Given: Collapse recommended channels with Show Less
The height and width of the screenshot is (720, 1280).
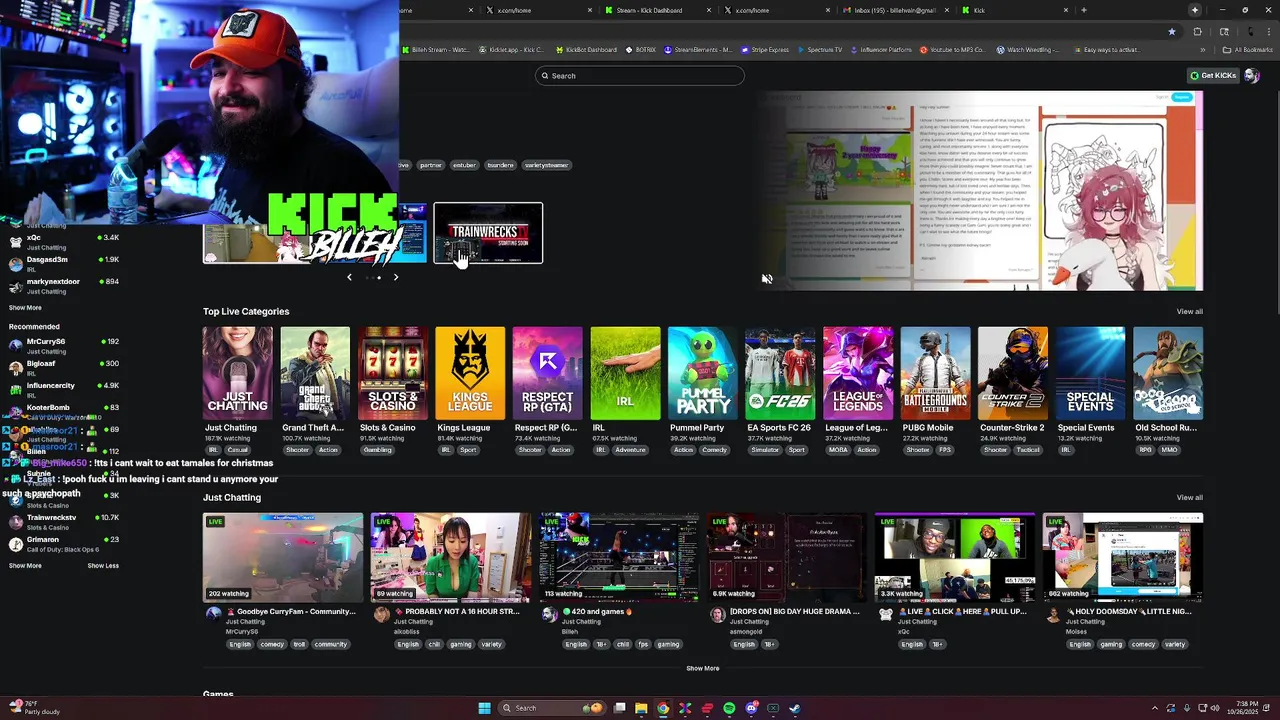Looking at the screenshot, I should tap(103, 566).
